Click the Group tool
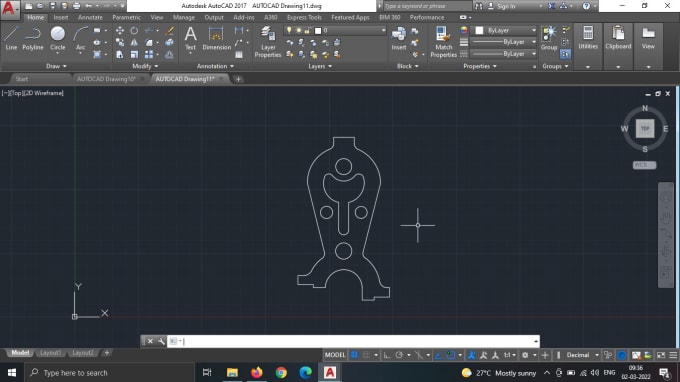 pos(549,39)
